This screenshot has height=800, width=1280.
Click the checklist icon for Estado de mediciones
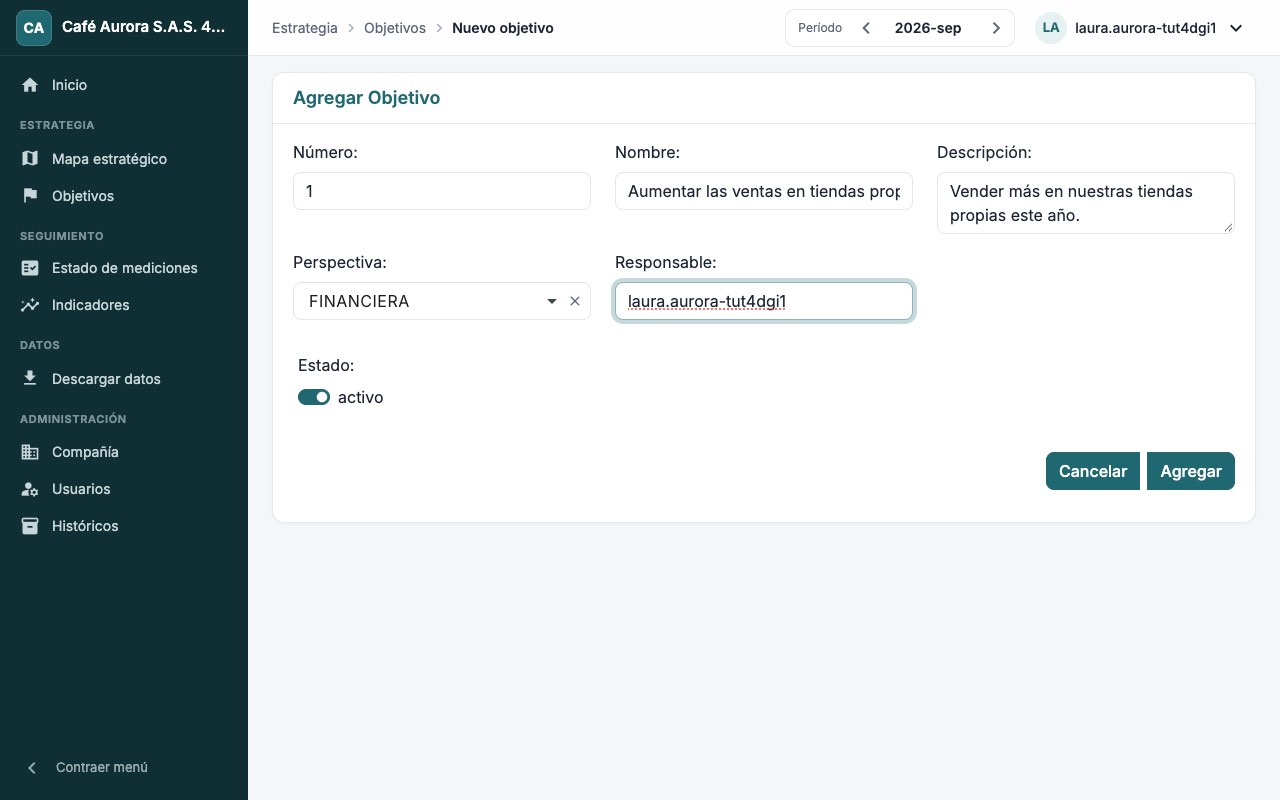coord(30,268)
